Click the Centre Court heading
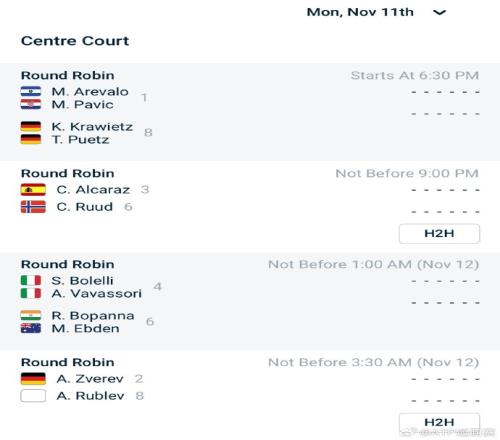This screenshot has height=440, width=500. click(75, 41)
